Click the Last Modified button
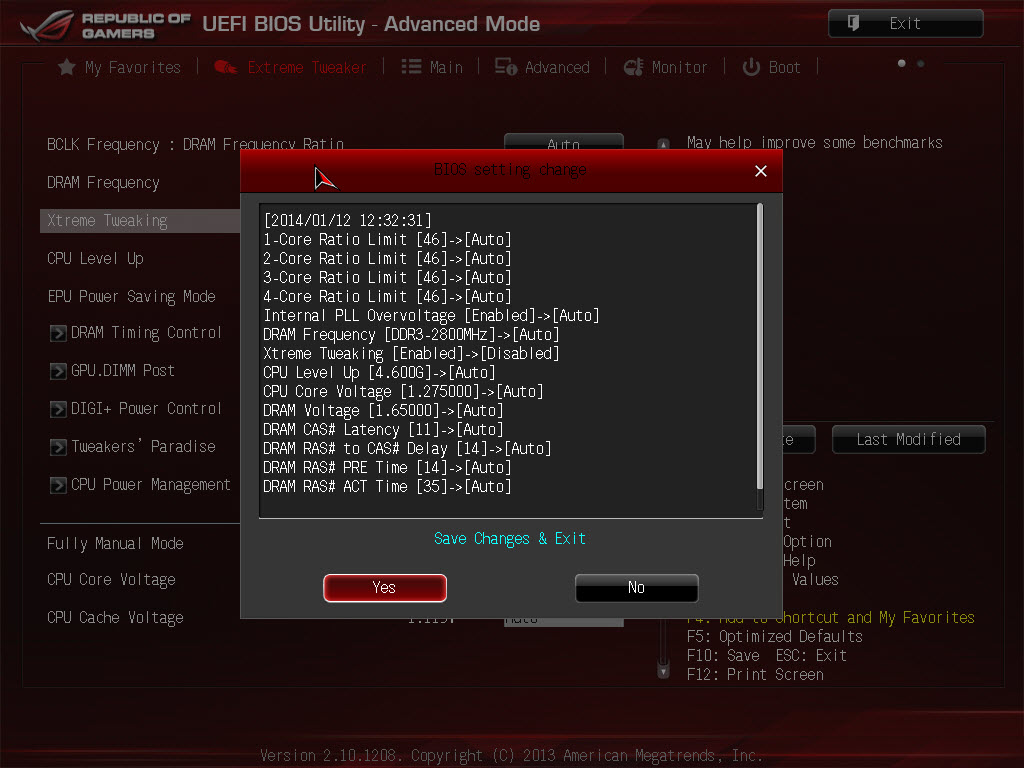1024x768 pixels. [x=908, y=440]
